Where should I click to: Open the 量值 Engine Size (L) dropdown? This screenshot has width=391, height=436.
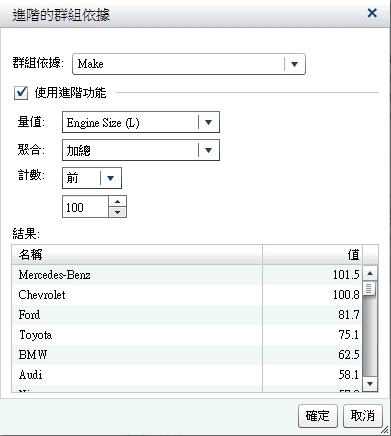pyautogui.click(x=141, y=122)
